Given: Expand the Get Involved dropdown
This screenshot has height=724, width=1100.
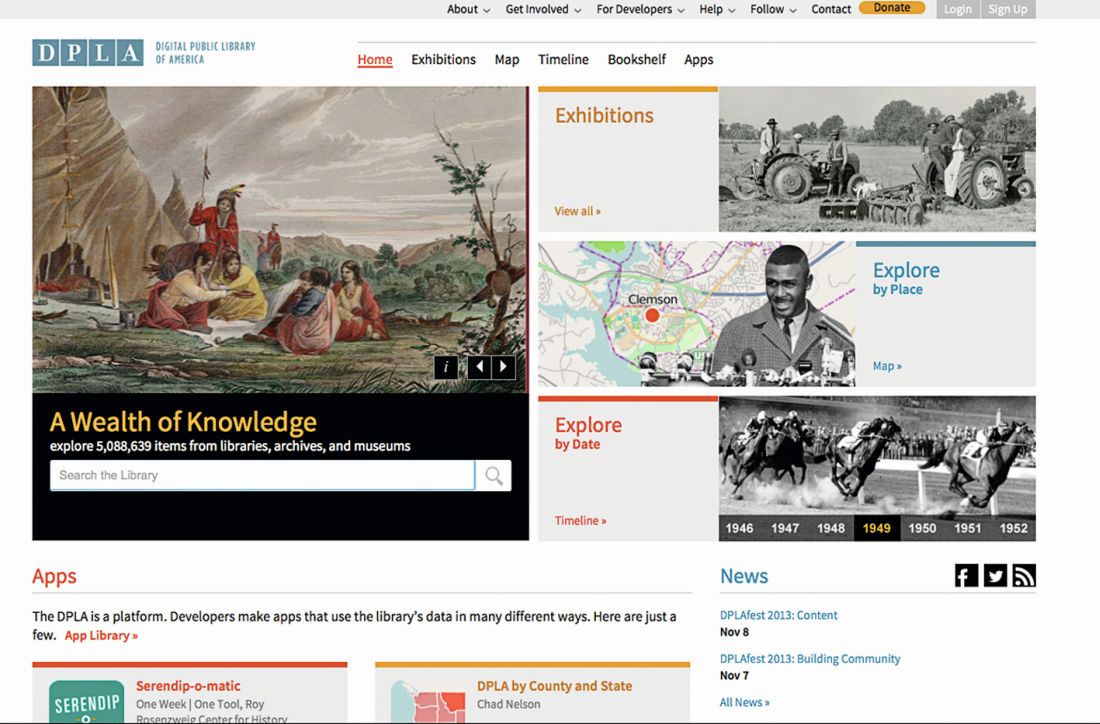Looking at the screenshot, I should click(x=543, y=9).
